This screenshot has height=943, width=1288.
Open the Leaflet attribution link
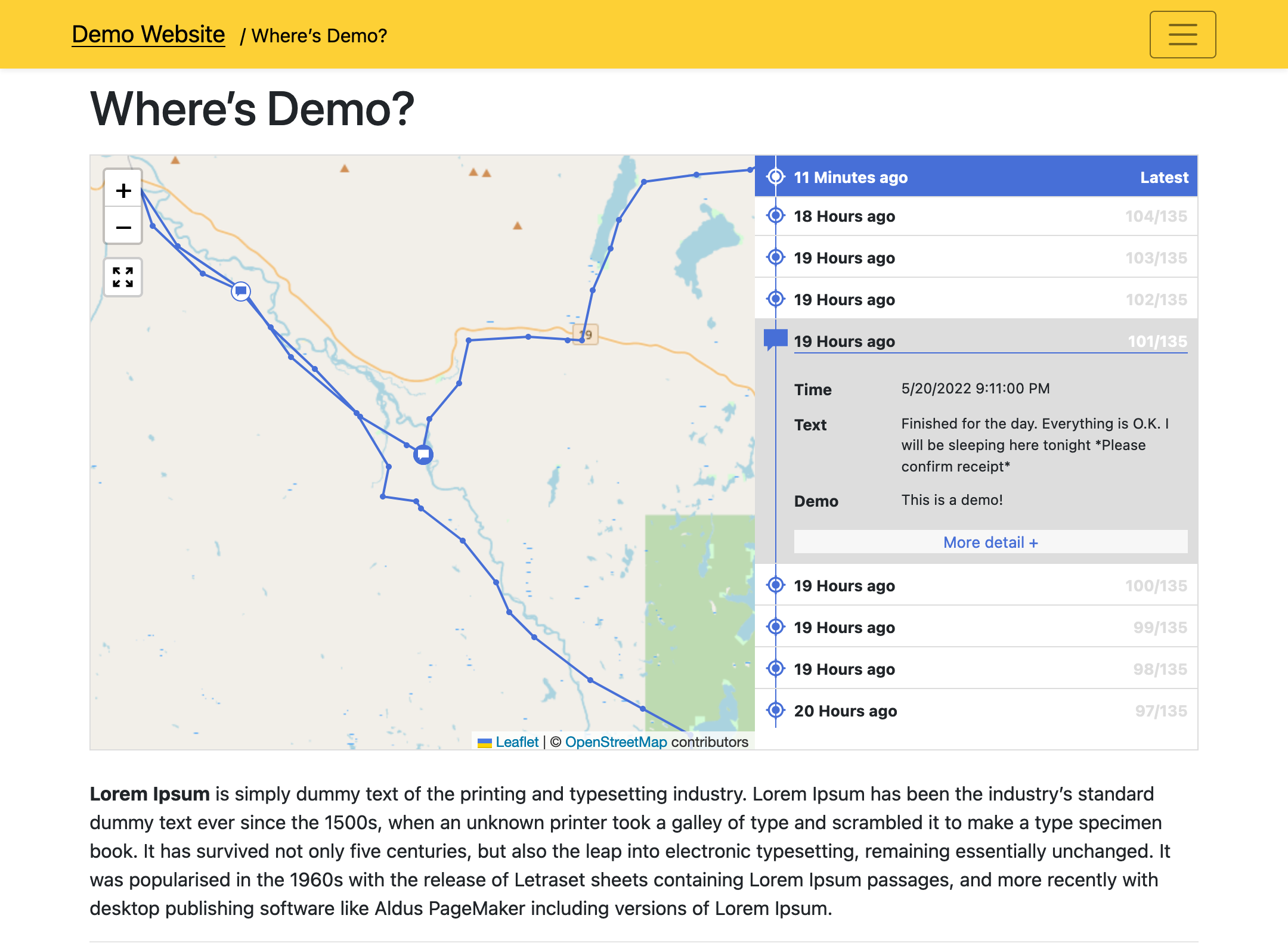coord(516,742)
